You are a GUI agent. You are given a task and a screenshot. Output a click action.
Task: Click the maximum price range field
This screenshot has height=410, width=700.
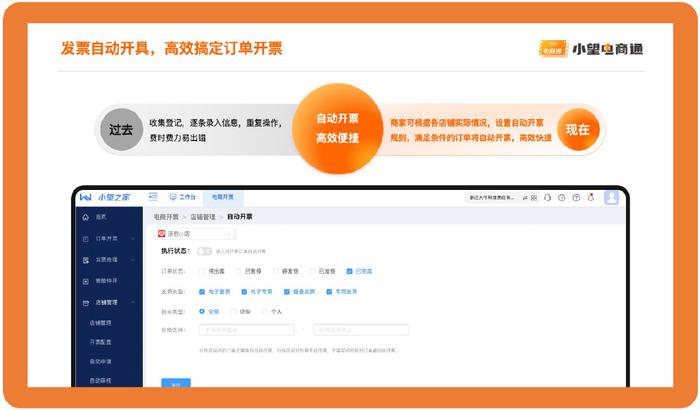point(361,330)
